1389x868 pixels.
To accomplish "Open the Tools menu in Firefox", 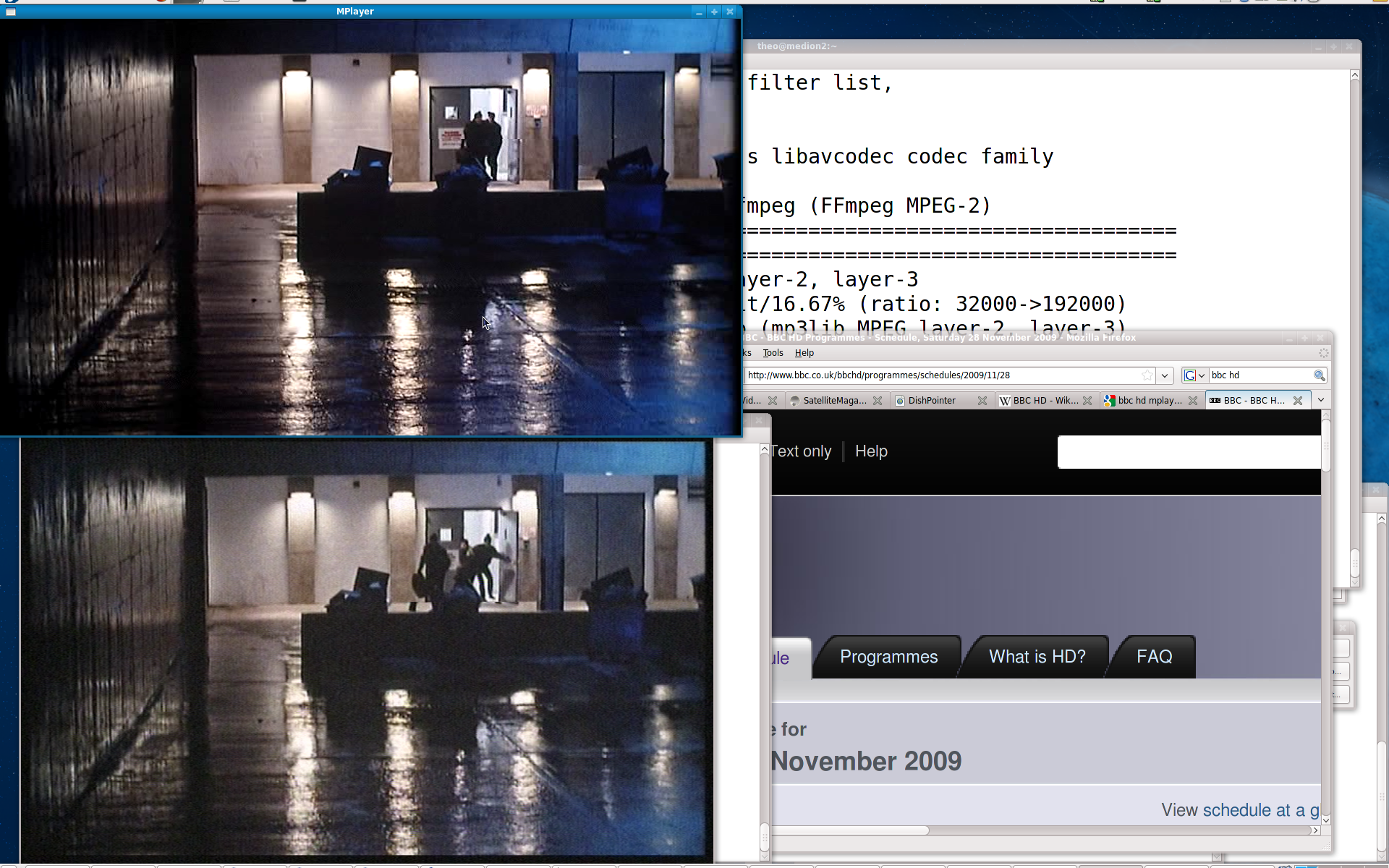I will click(773, 353).
